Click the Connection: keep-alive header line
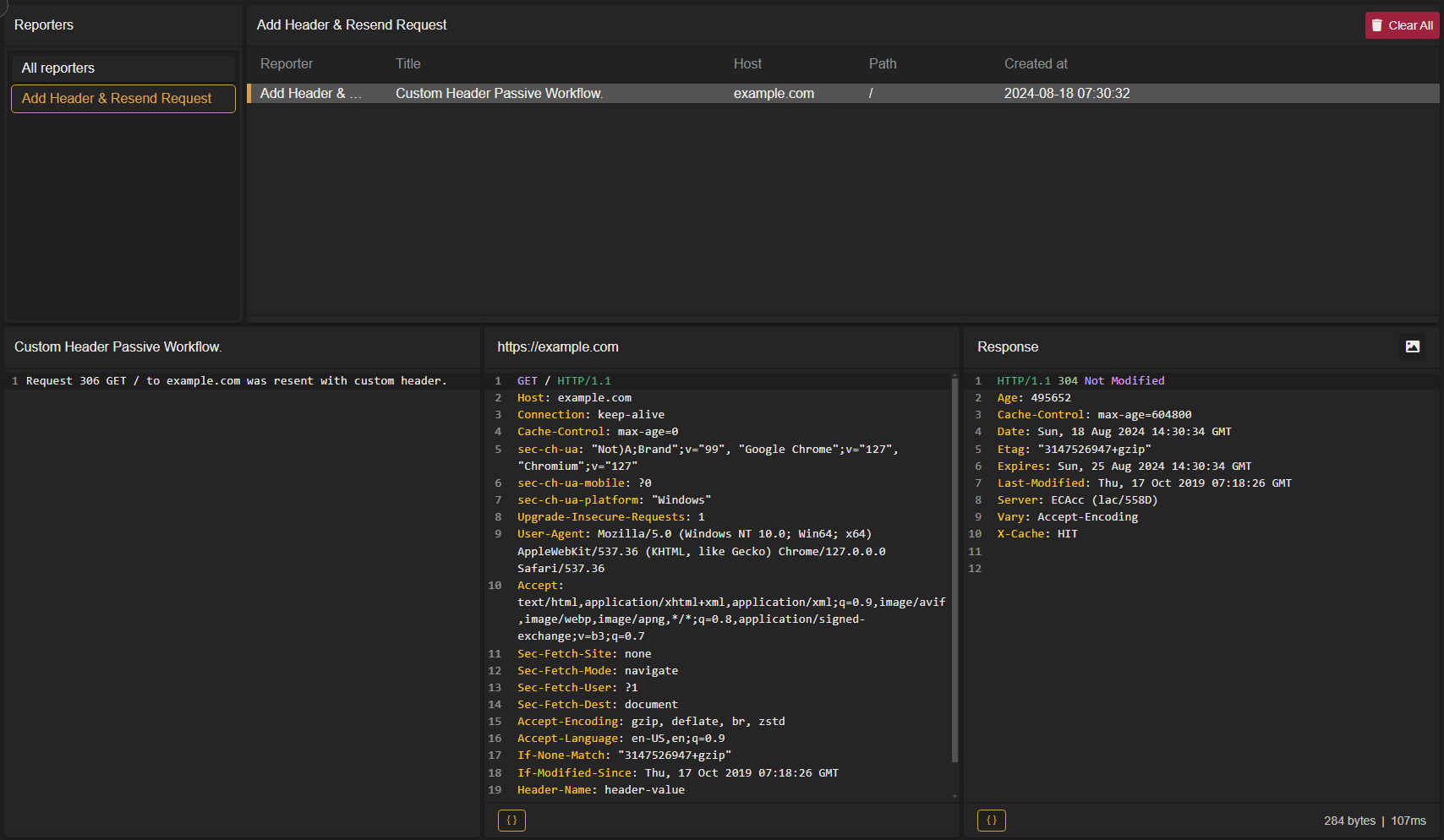This screenshot has width=1444, height=840. click(x=591, y=415)
